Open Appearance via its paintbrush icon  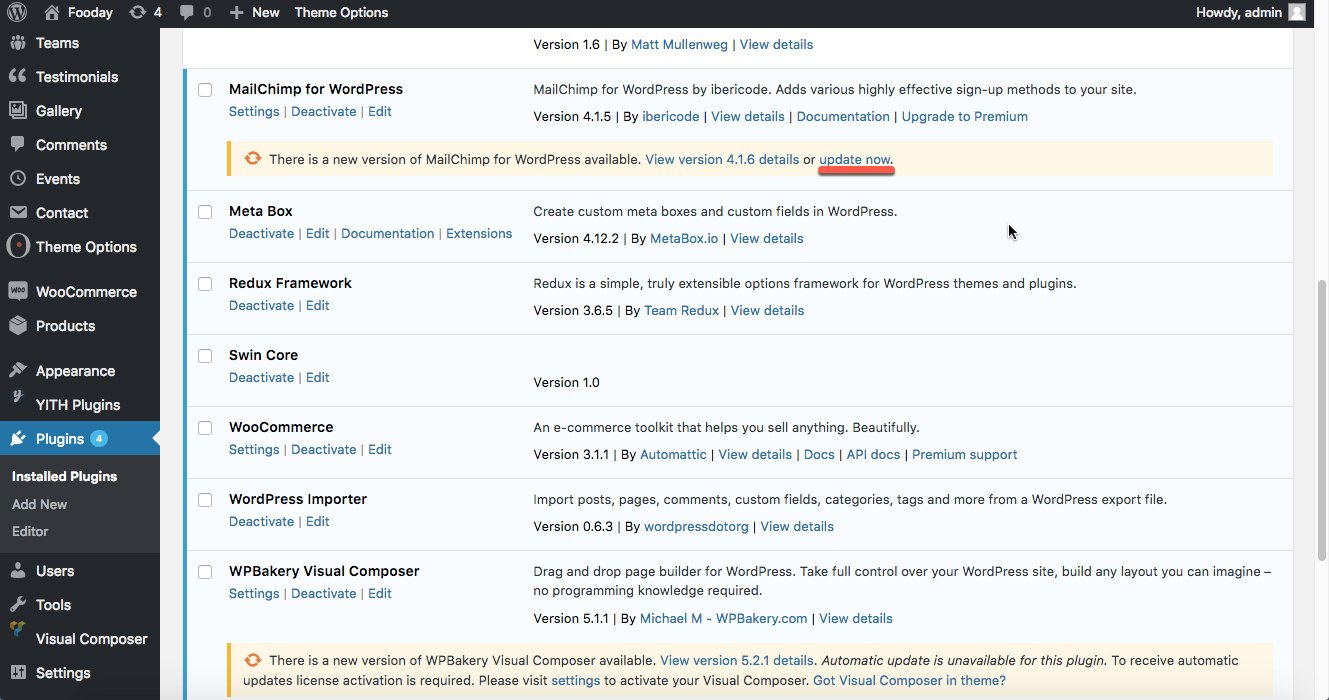[x=18, y=371]
